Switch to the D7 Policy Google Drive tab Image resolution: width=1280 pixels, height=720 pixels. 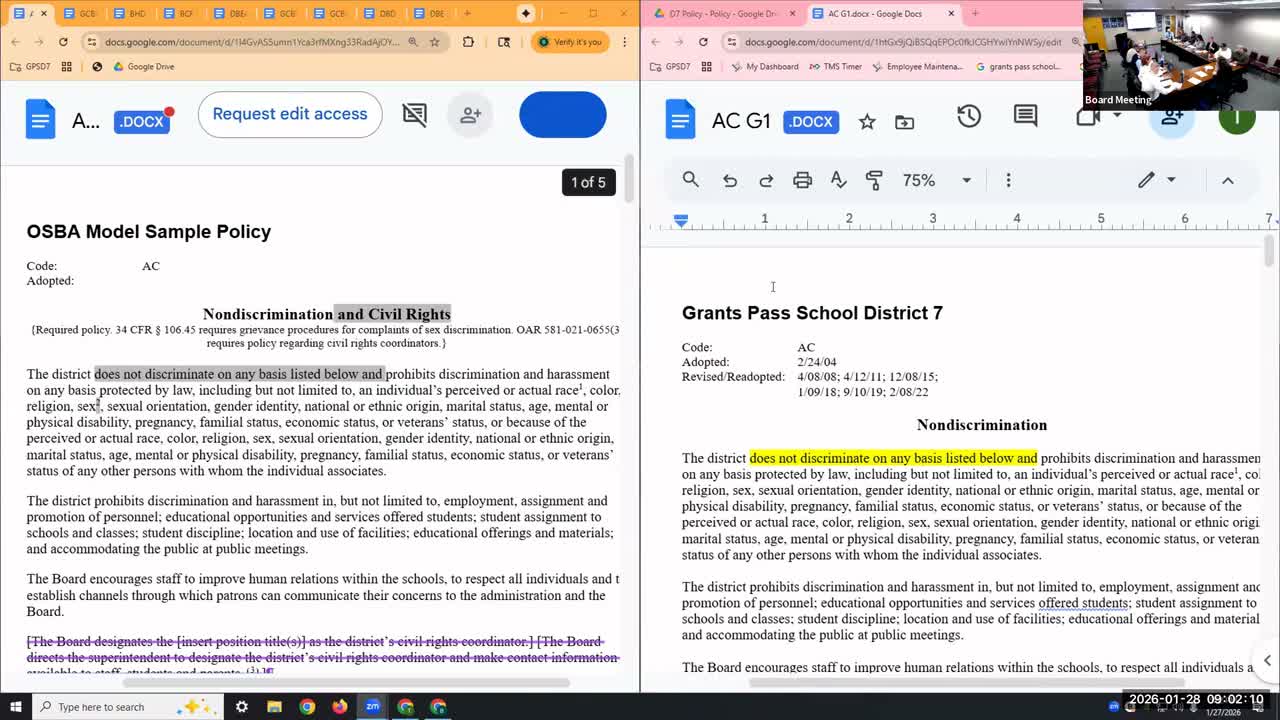[x=722, y=14]
